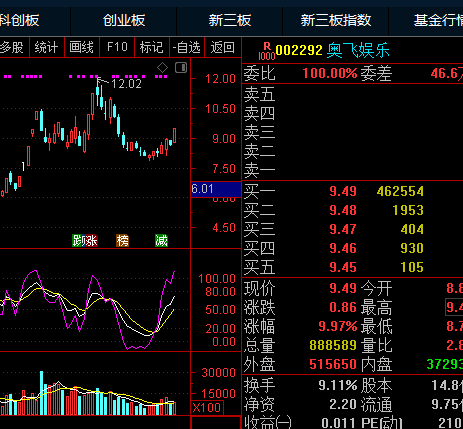This screenshot has height=429, width=463.
Task: Click the diamond icon above chart
Action: click(162, 68)
